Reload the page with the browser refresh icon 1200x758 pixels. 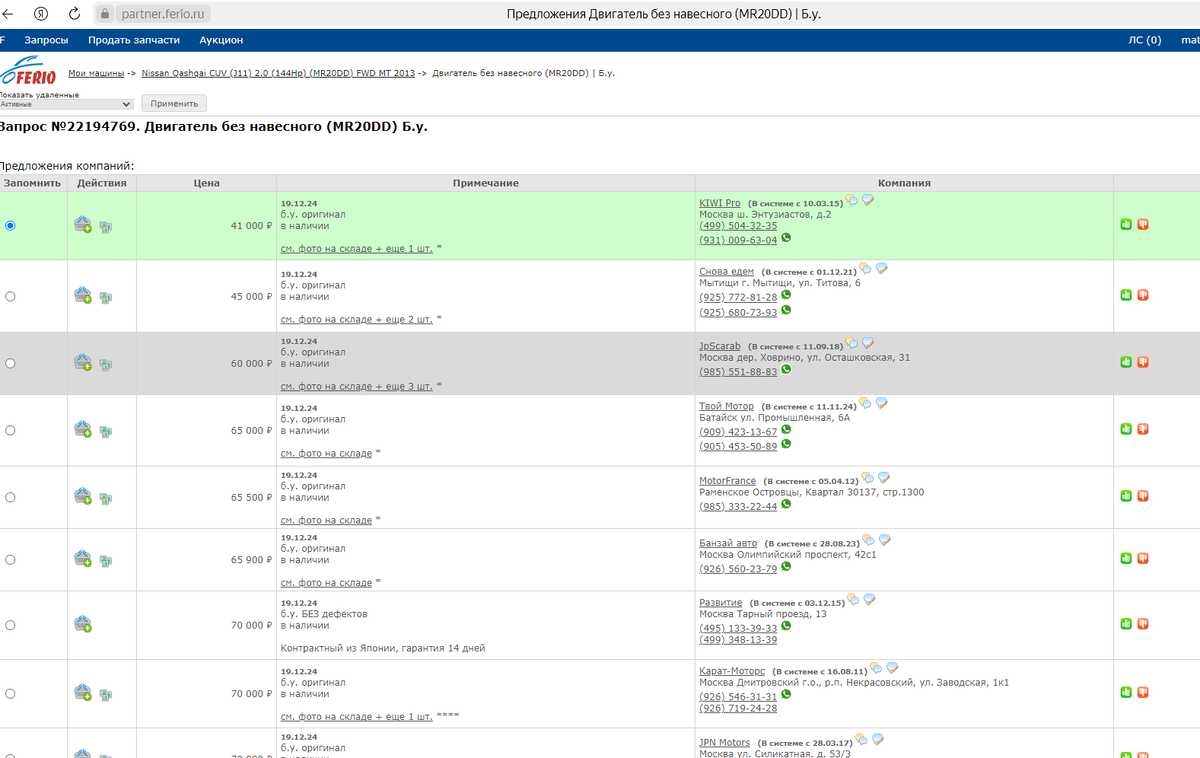coord(74,14)
